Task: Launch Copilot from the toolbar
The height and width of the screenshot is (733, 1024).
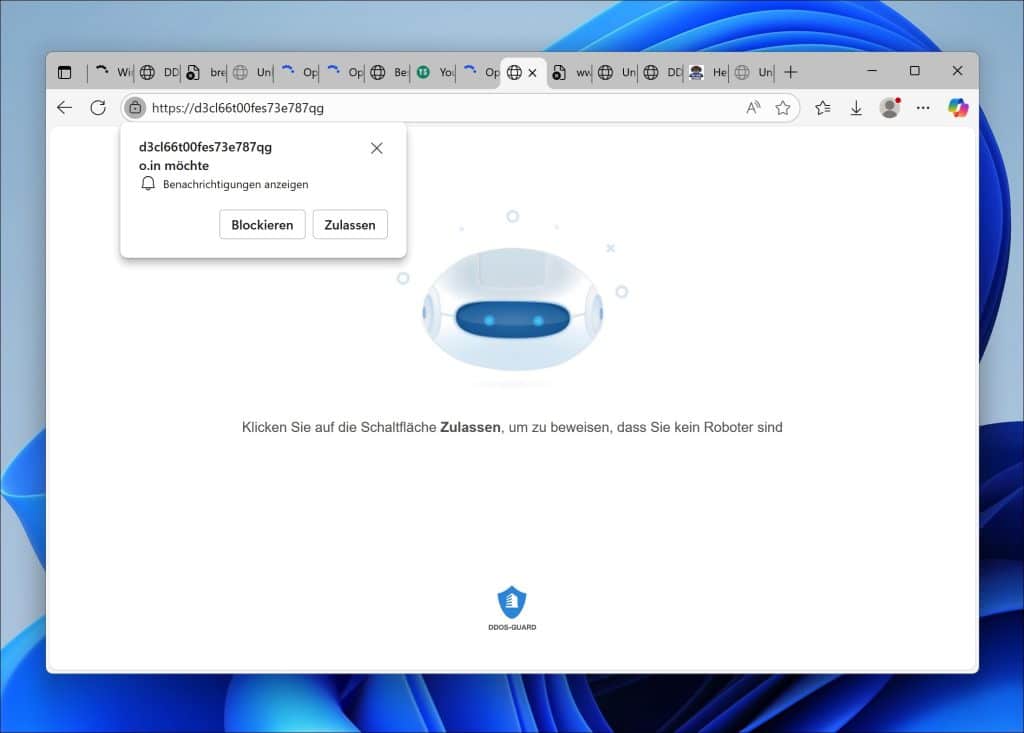Action: pos(958,108)
